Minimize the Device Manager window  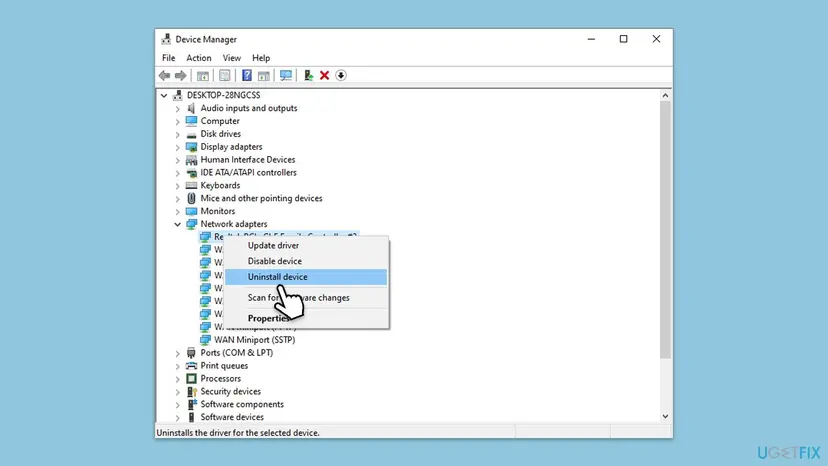(x=591, y=39)
